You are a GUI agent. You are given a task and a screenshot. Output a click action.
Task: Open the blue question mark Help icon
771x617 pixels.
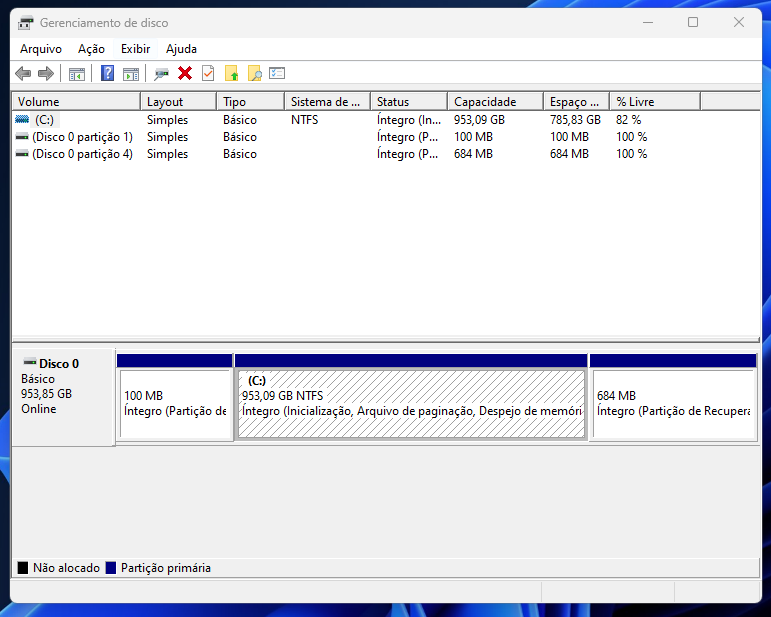click(x=107, y=73)
